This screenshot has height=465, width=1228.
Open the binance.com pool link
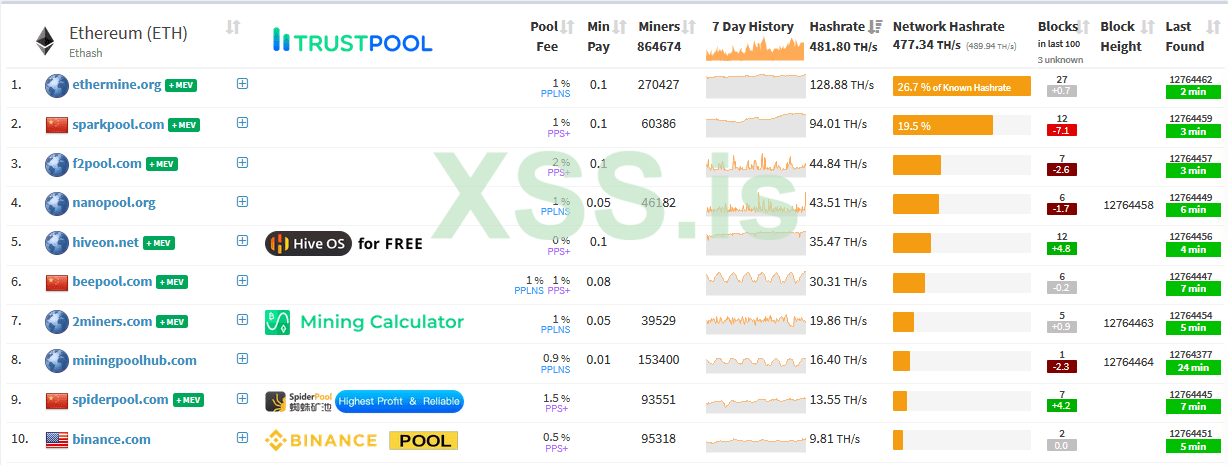112,439
